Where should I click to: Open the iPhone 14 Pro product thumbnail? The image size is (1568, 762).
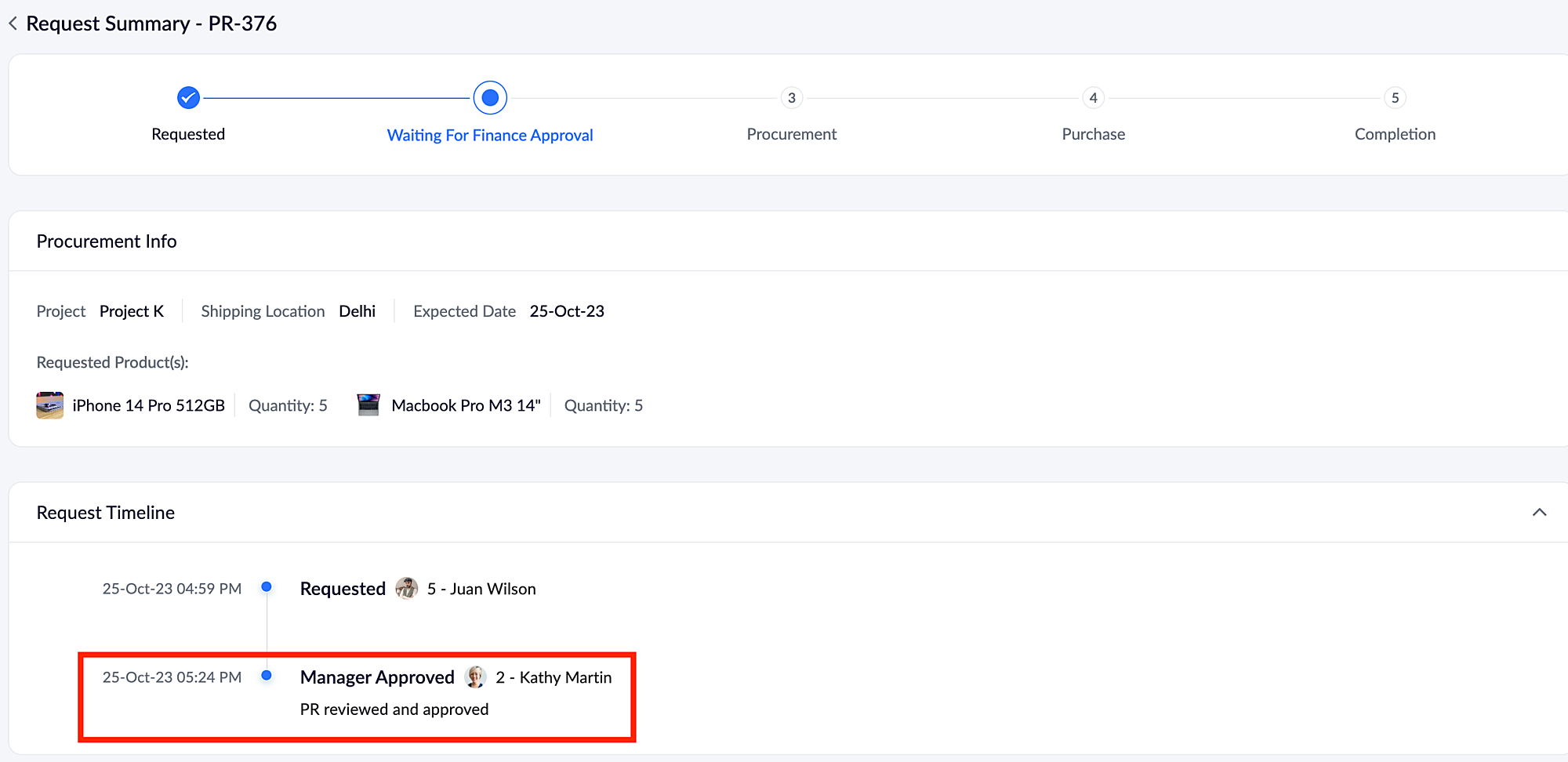click(x=50, y=405)
